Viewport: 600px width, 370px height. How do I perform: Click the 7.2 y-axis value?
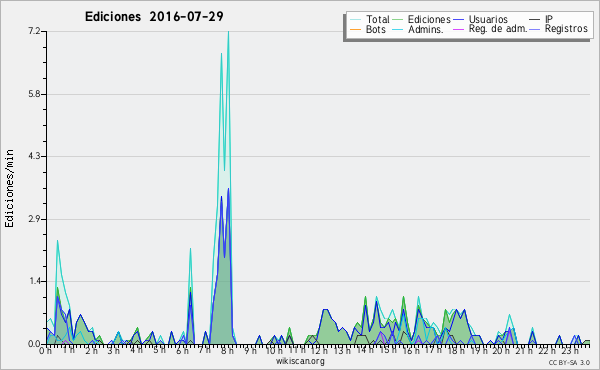[34, 31]
